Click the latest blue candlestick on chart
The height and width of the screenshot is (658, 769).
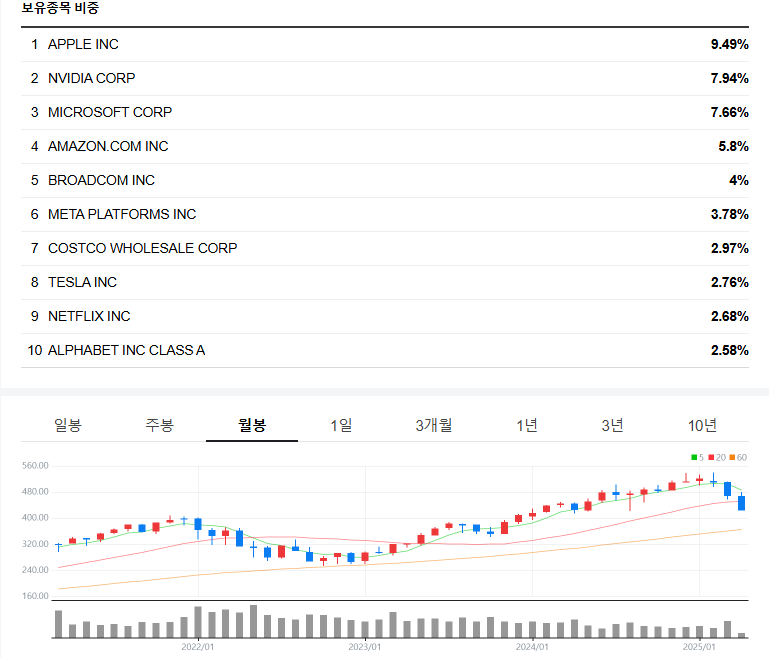click(742, 503)
